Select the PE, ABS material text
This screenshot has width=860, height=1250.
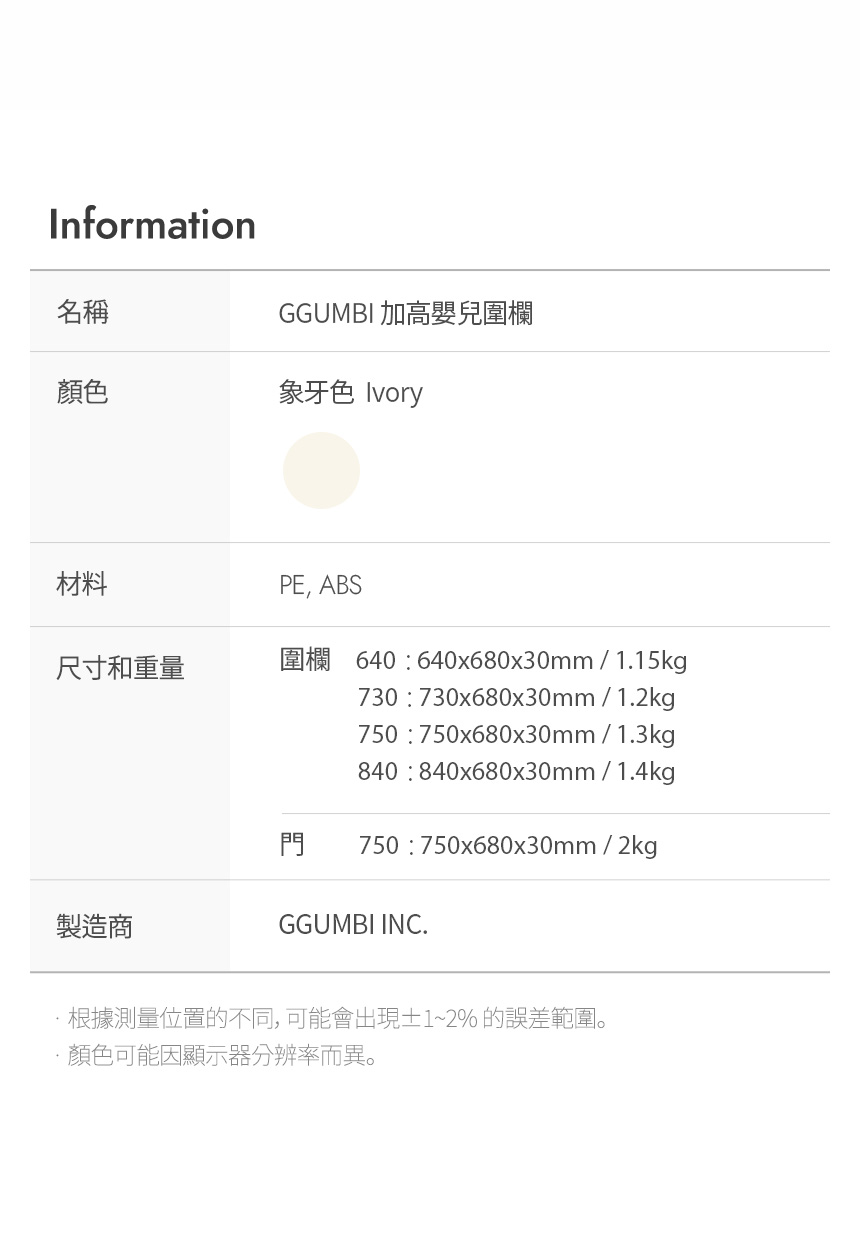click(x=320, y=585)
